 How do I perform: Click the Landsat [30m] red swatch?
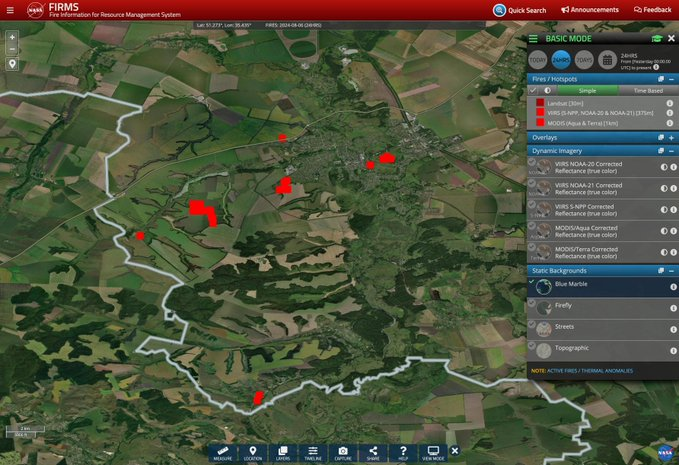(x=540, y=103)
